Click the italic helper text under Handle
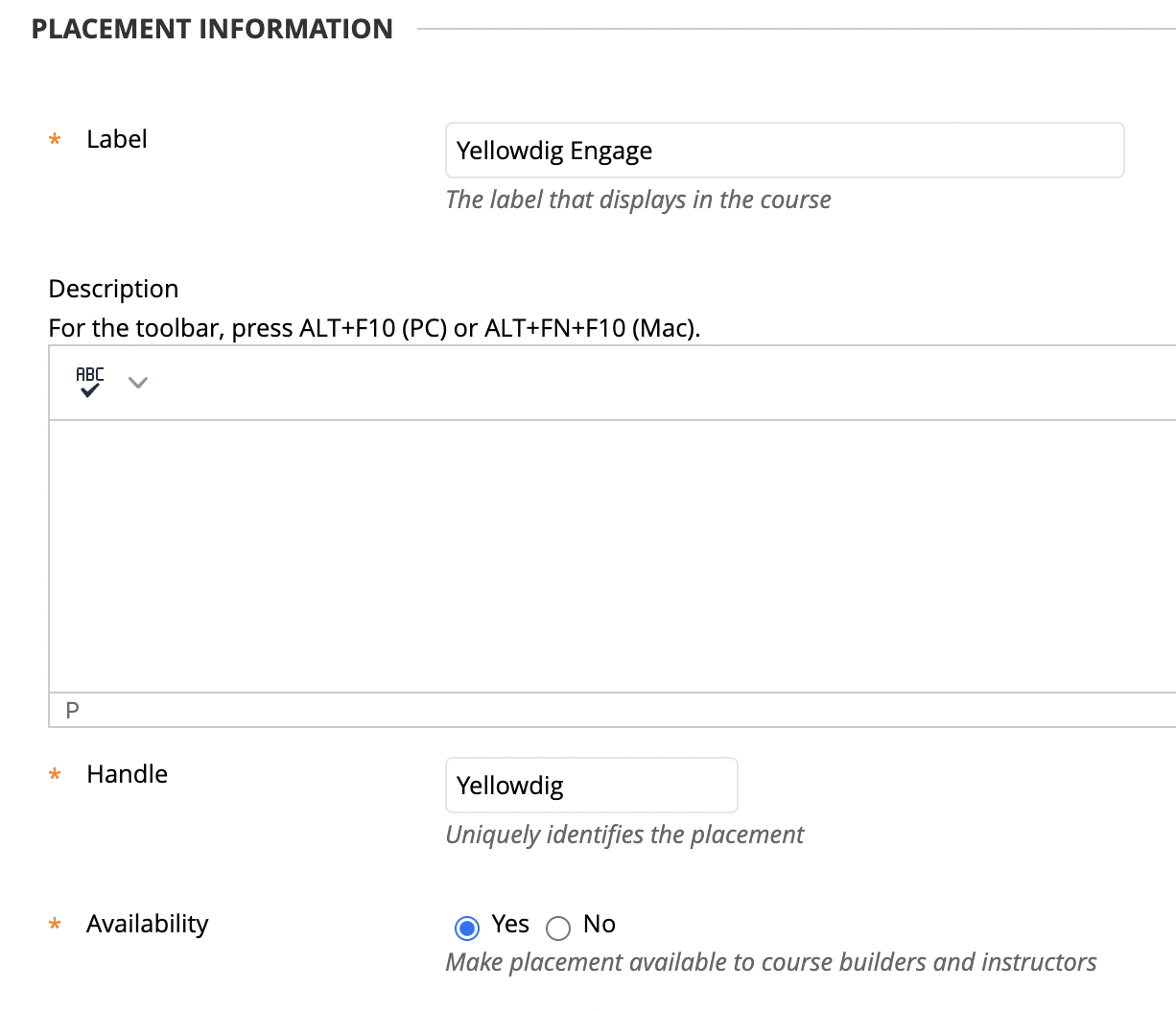Image resolution: width=1176 pixels, height=1011 pixels. (x=624, y=835)
